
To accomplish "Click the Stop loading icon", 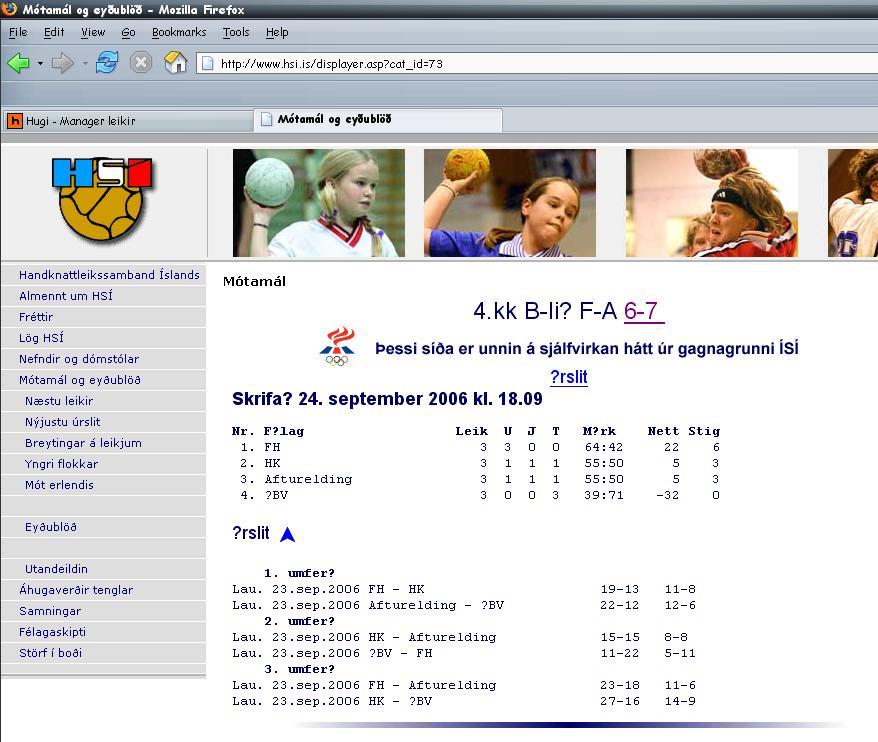I will pyautogui.click(x=141, y=63).
